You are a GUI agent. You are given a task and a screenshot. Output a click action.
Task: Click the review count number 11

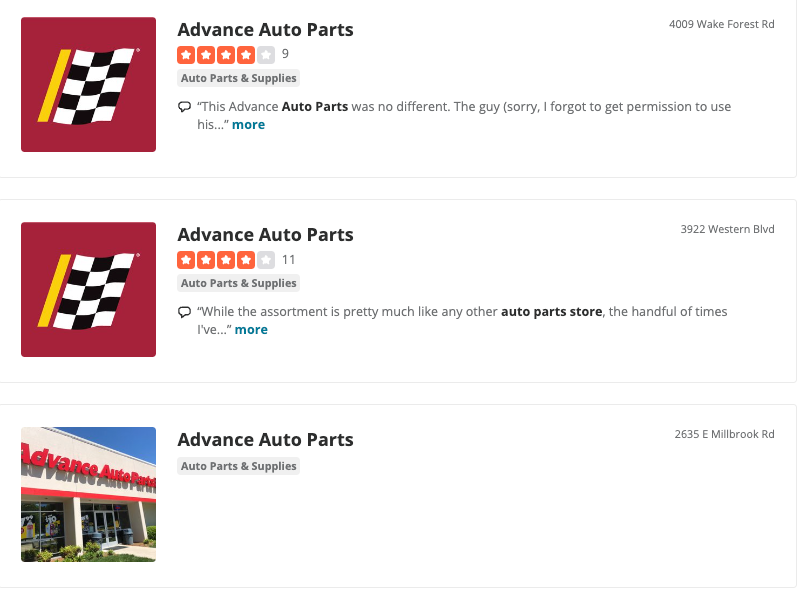[x=289, y=260]
